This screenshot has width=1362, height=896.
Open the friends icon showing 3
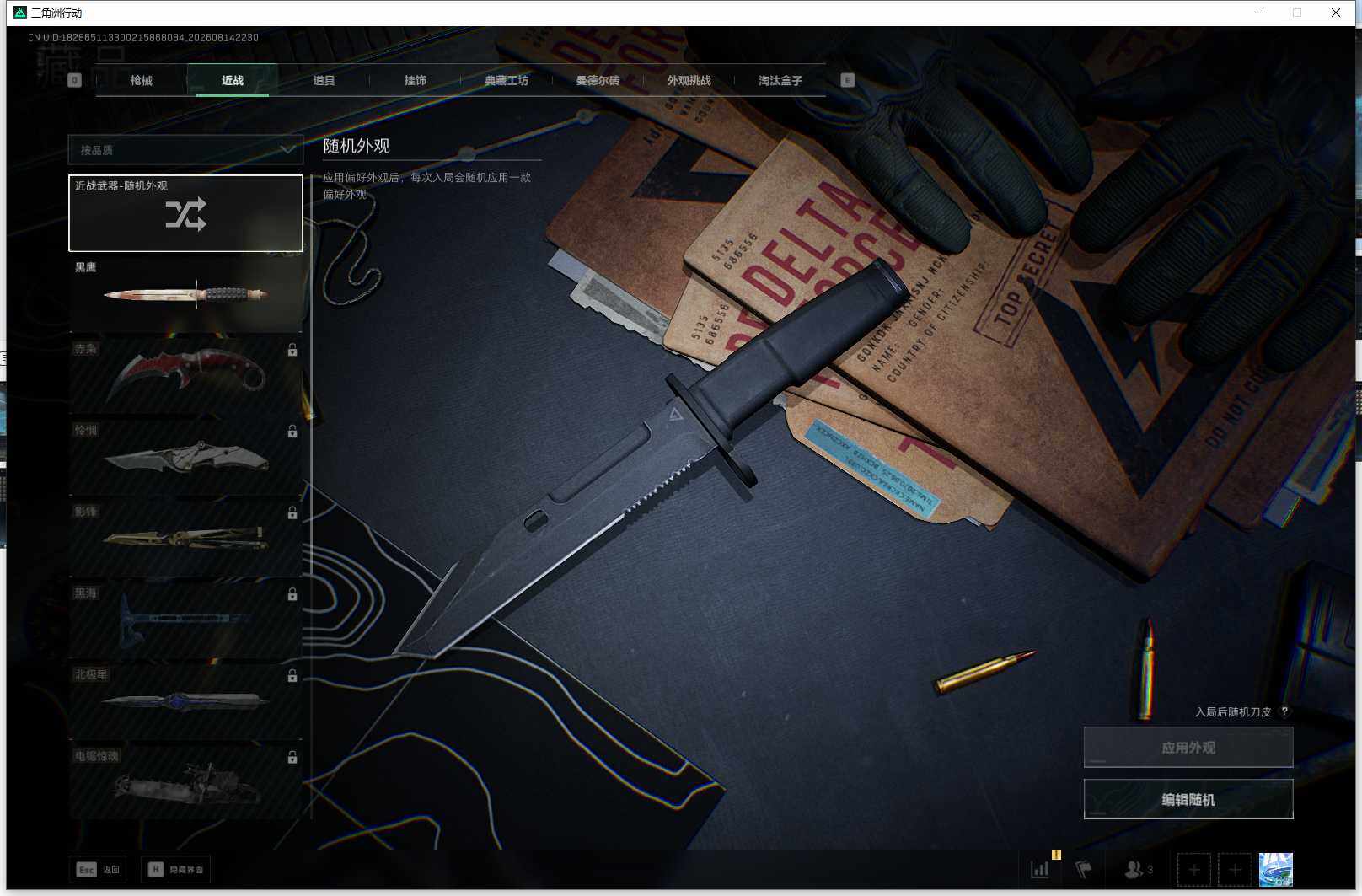coord(1139,869)
